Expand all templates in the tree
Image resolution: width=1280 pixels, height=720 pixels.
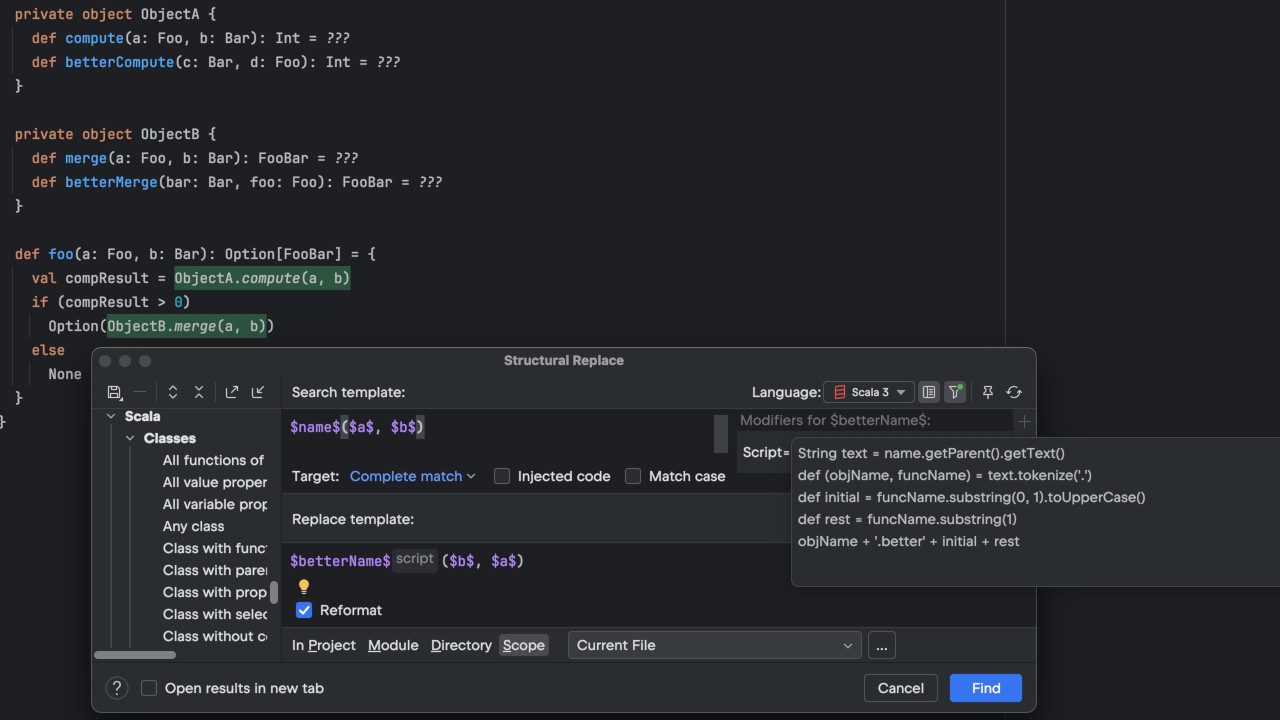[173, 393]
